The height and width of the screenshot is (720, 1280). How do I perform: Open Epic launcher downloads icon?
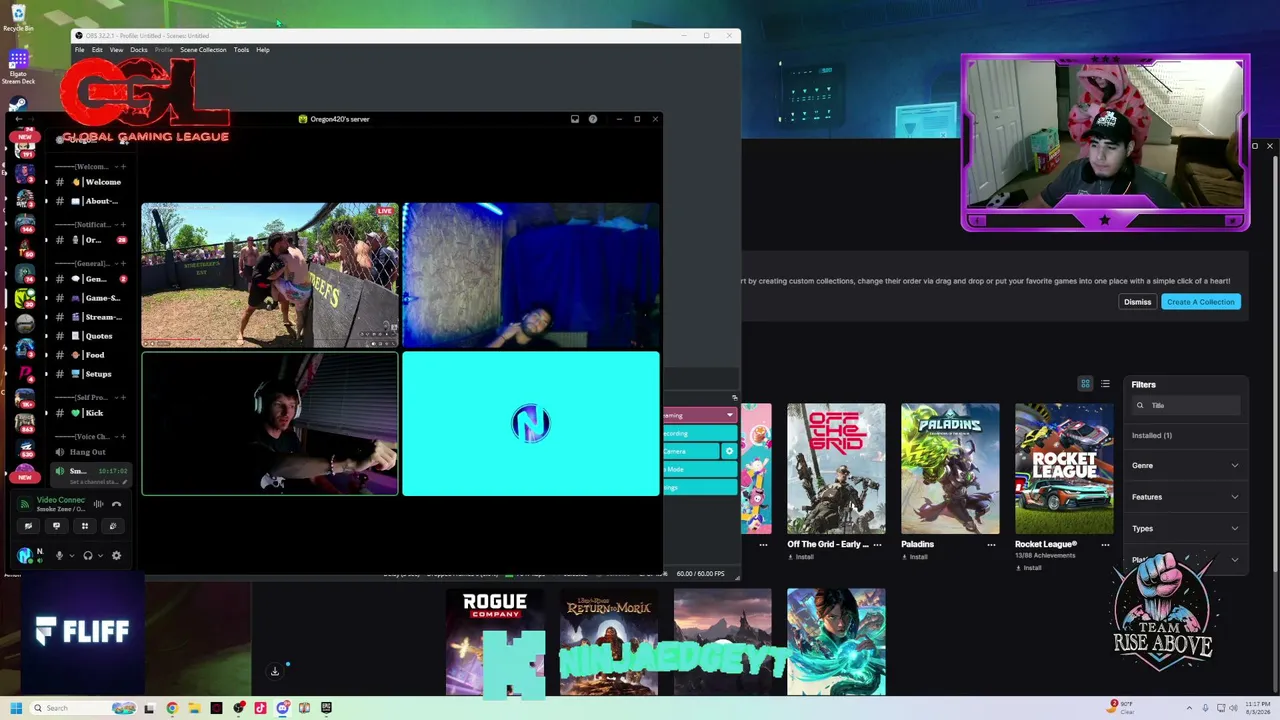275,671
